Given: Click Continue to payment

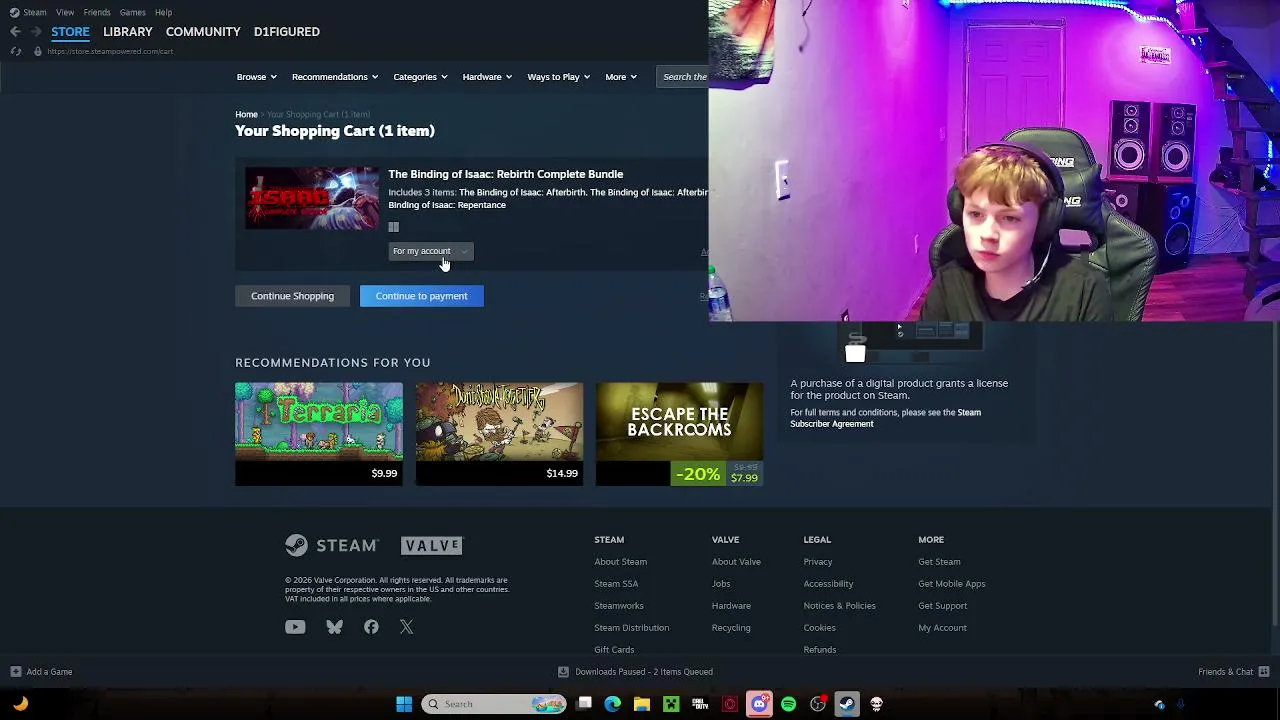Looking at the screenshot, I should 421,296.
